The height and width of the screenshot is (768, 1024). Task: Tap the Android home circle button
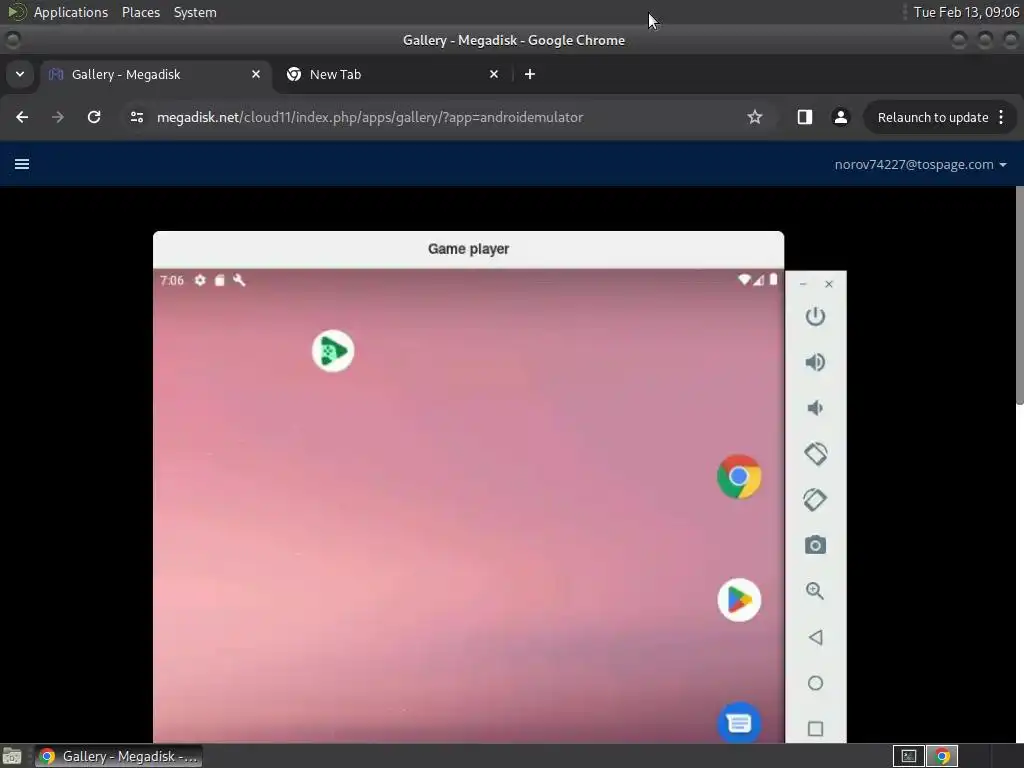815,683
